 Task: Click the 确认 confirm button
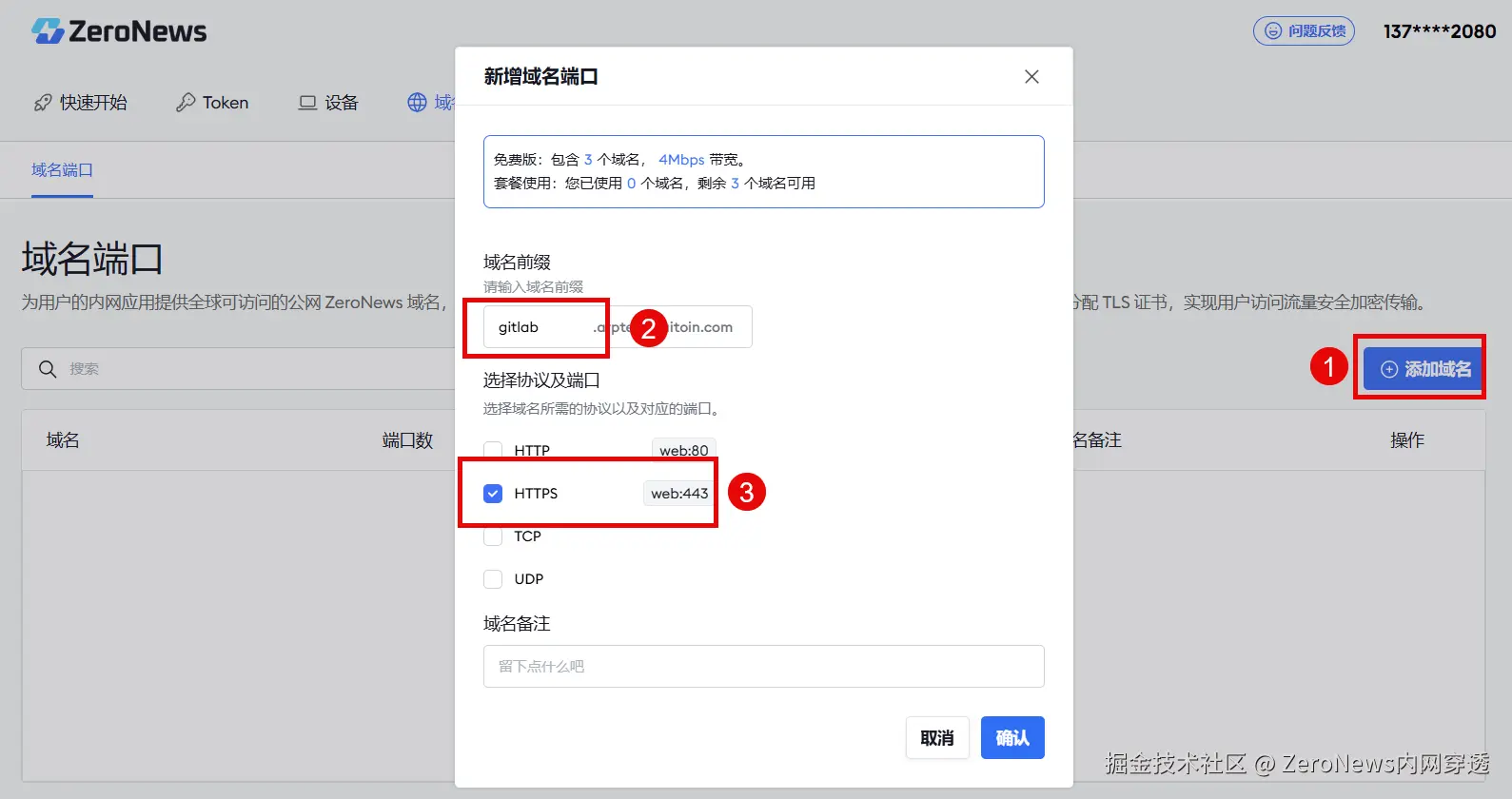pos(1012,738)
